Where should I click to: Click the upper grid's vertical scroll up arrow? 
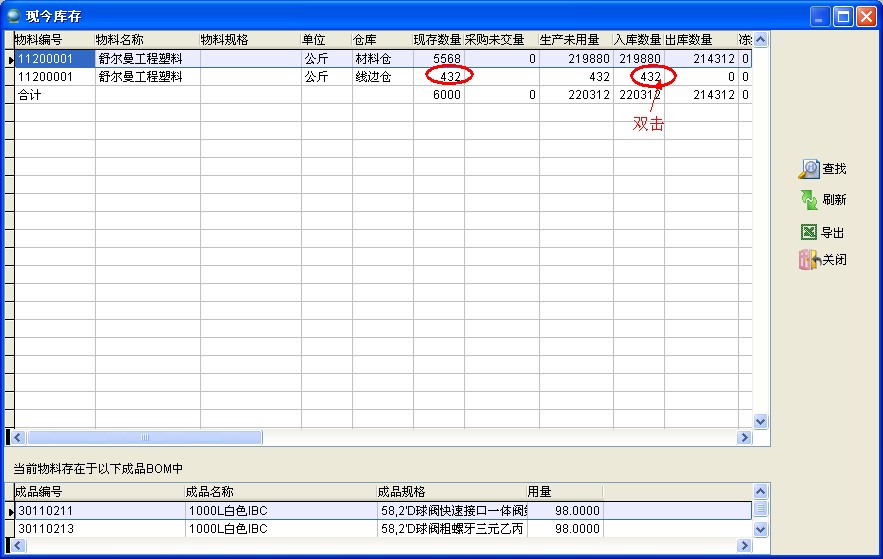tap(760, 40)
